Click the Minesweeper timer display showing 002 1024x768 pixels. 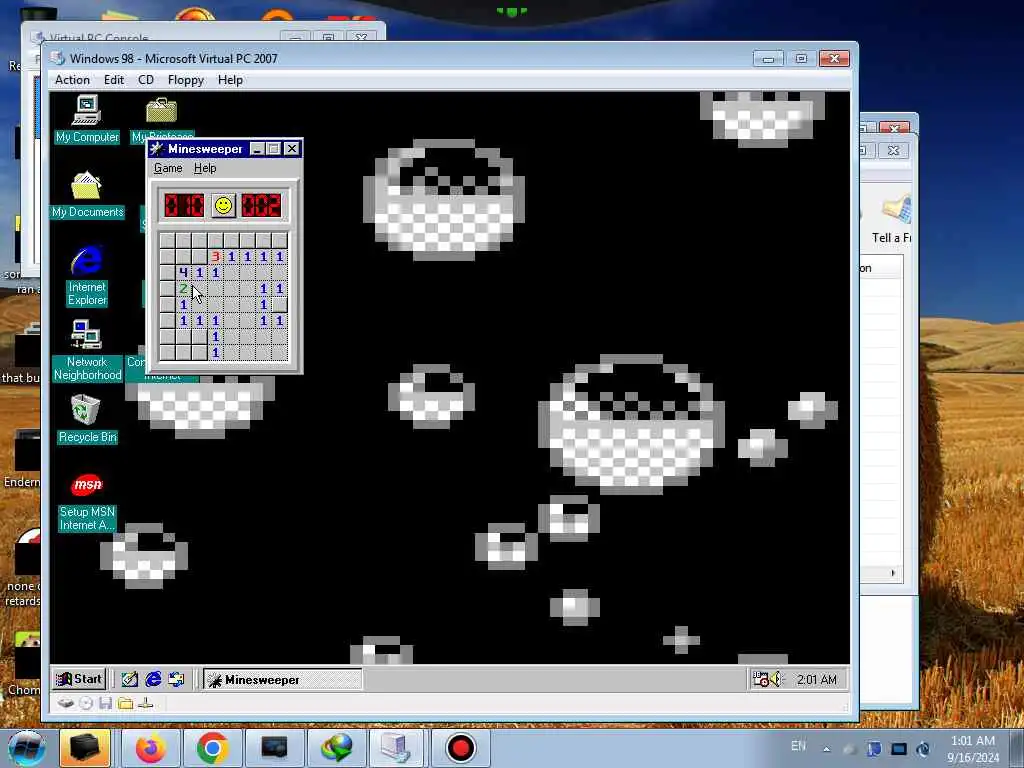[x=261, y=206]
